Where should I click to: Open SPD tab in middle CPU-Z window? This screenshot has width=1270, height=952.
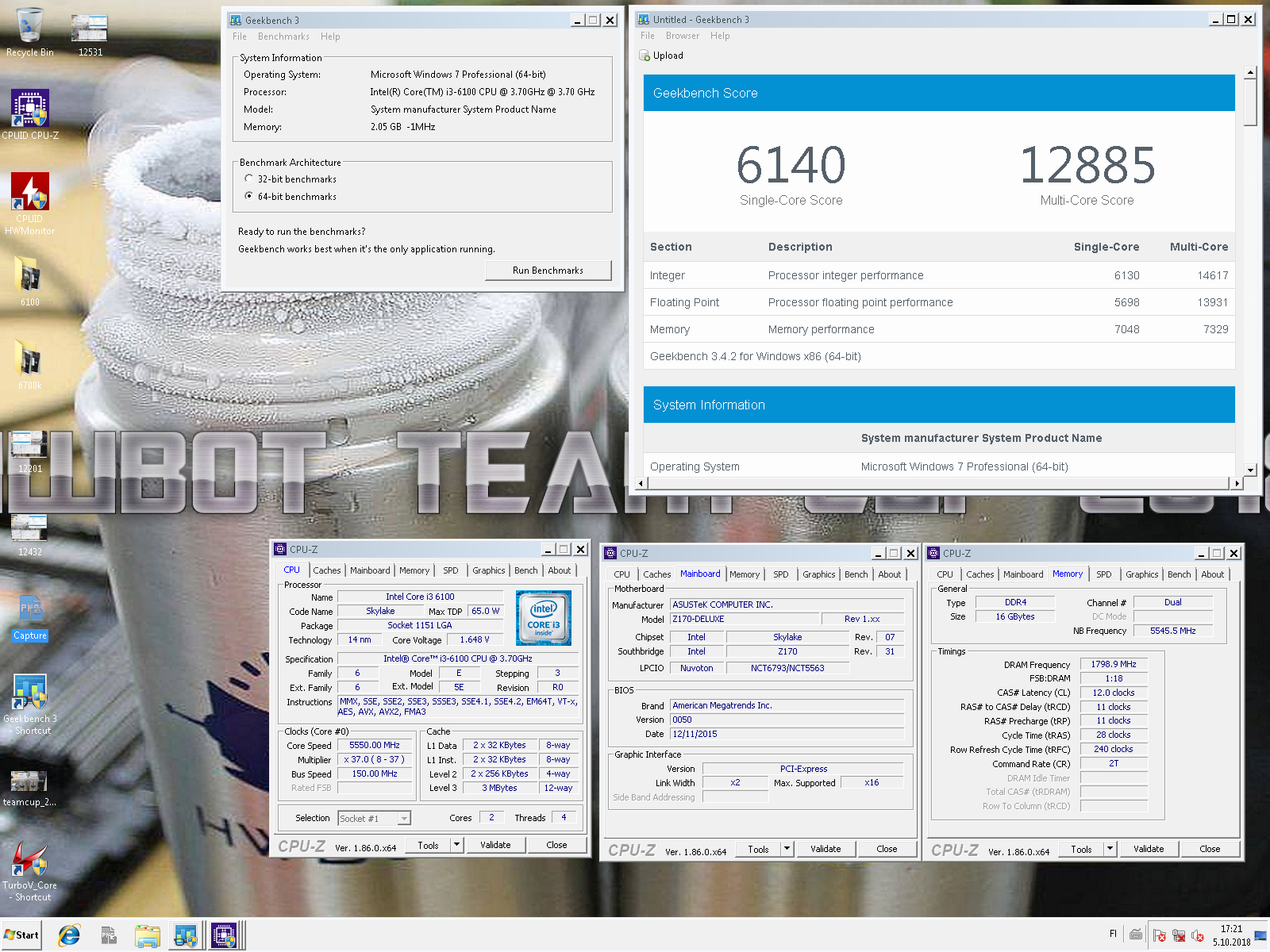pos(781,574)
